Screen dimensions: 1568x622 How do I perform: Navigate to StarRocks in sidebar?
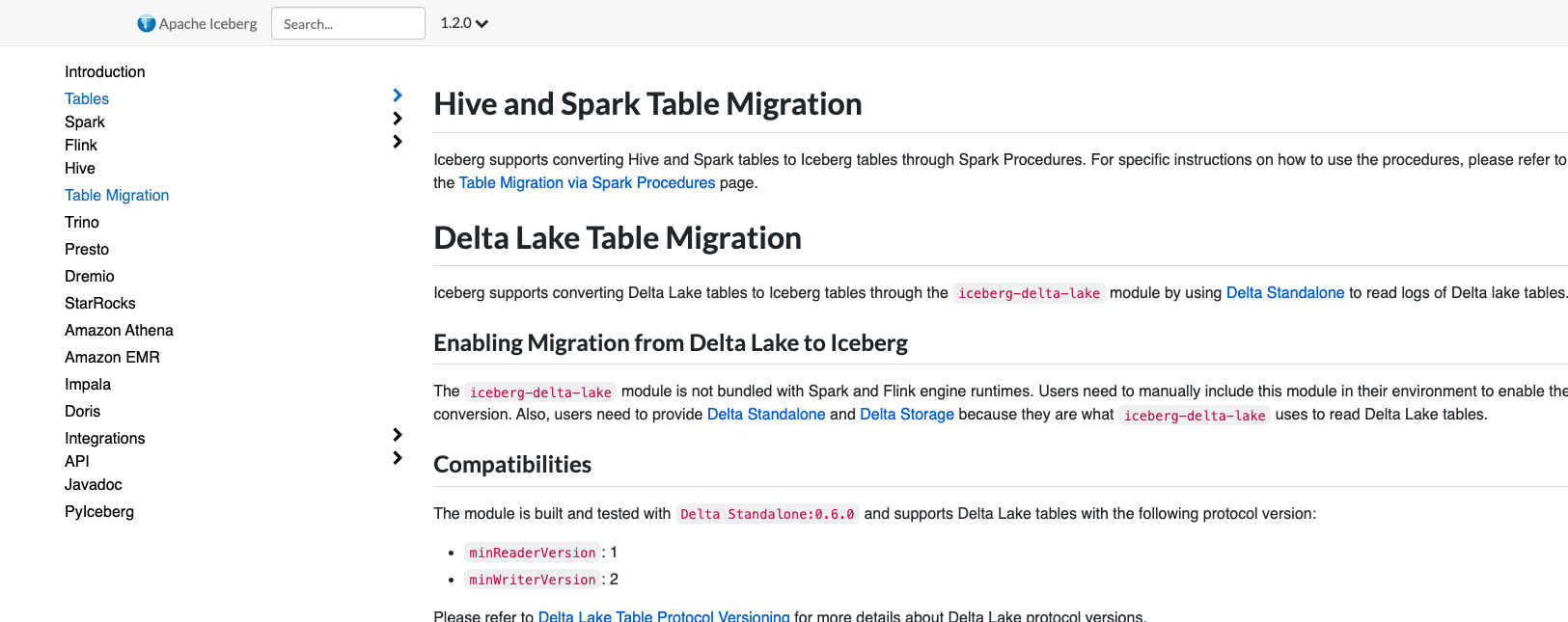pyautogui.click(x=100, y=303)
